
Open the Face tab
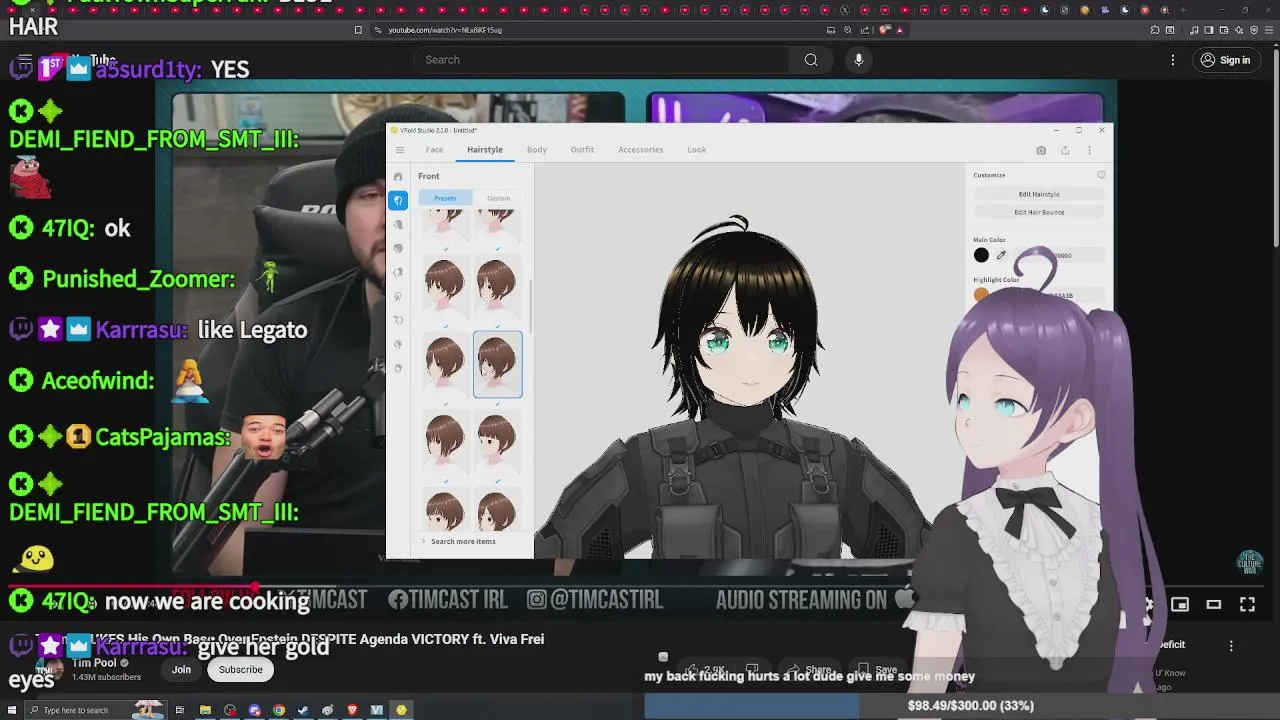[x=434, y=150]
